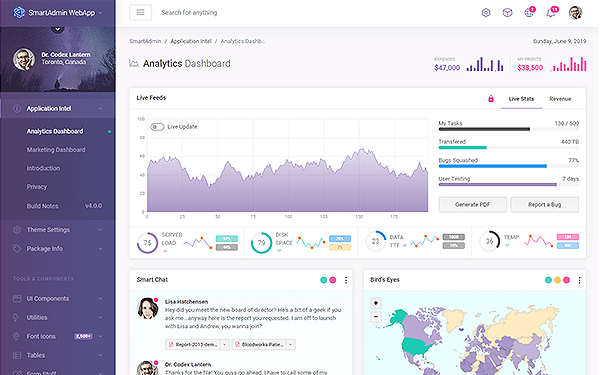Click the yellow dot in Bird's Eyes header
Image resolution: width=600 pixels, height=375 pixels.
coord(557,280)
